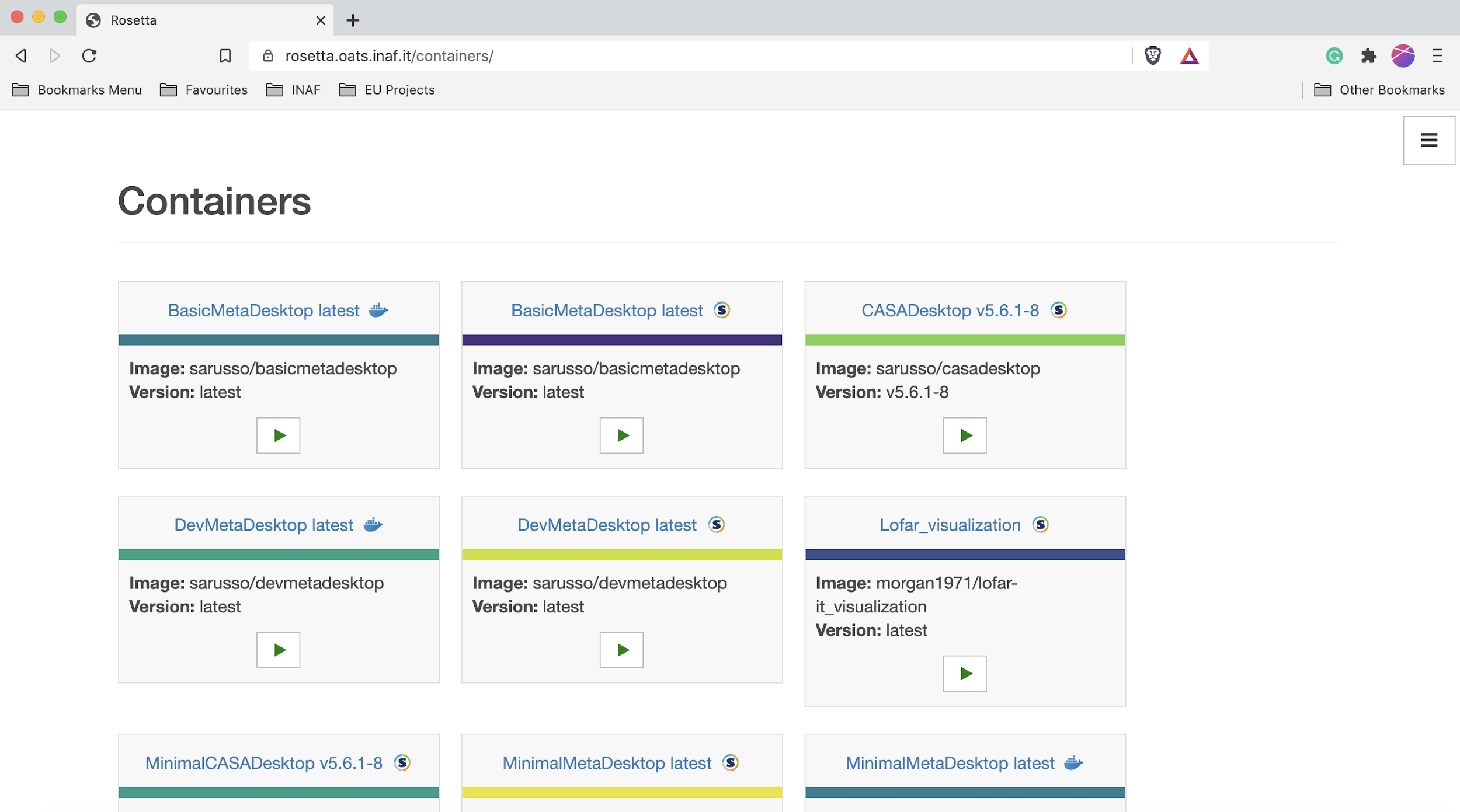1460x812 pixels.
Task: Open the MinimalCASADesktop v5.6.1-8 link
Action: click(263, 763)
